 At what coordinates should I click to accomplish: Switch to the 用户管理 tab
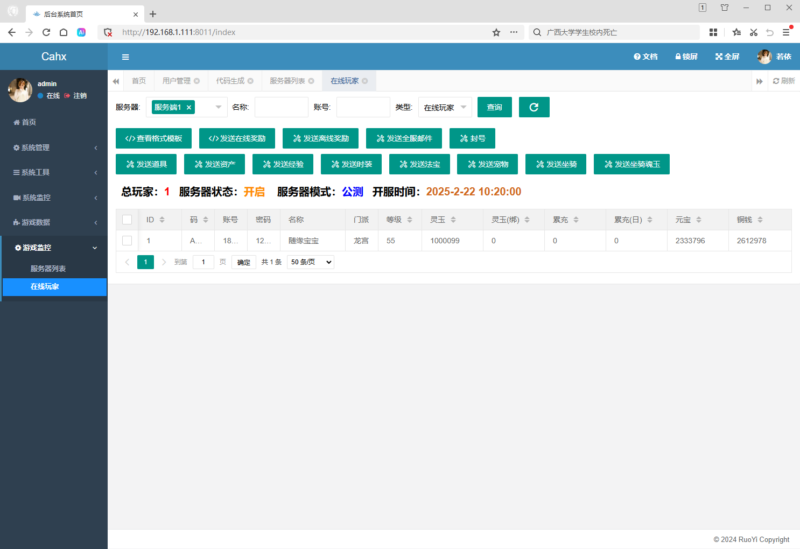point(177,81)
